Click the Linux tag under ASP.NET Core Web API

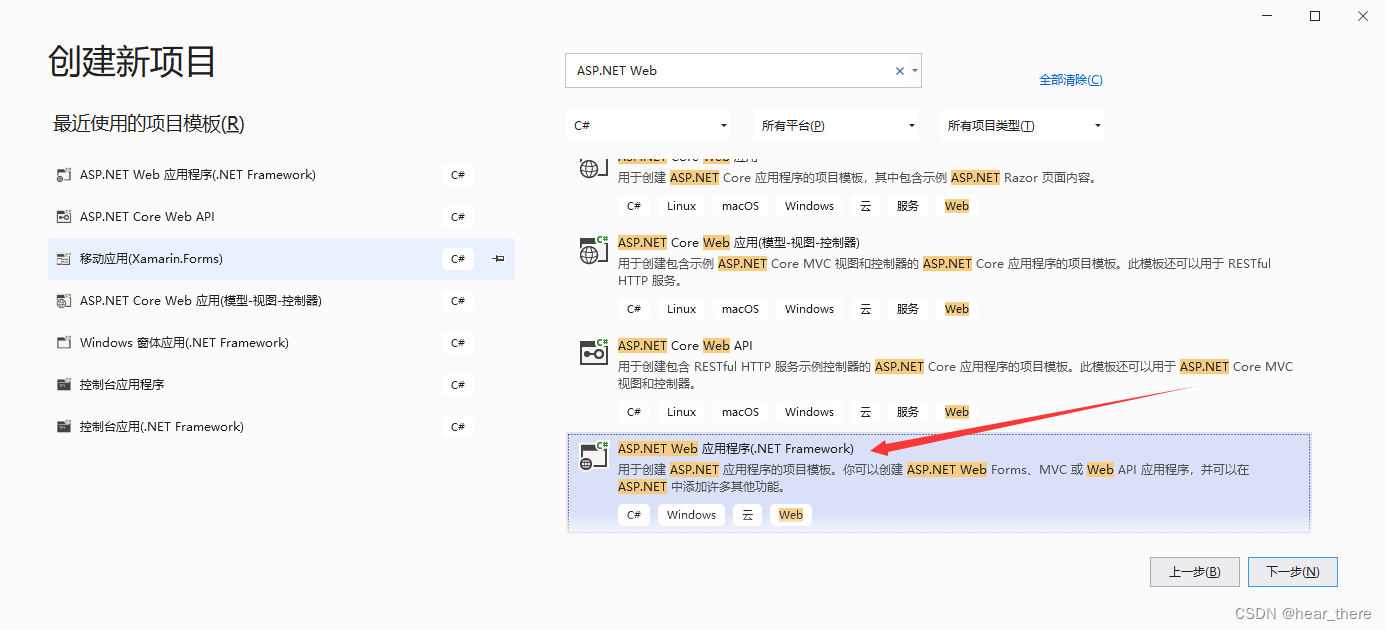pos(681,412)
